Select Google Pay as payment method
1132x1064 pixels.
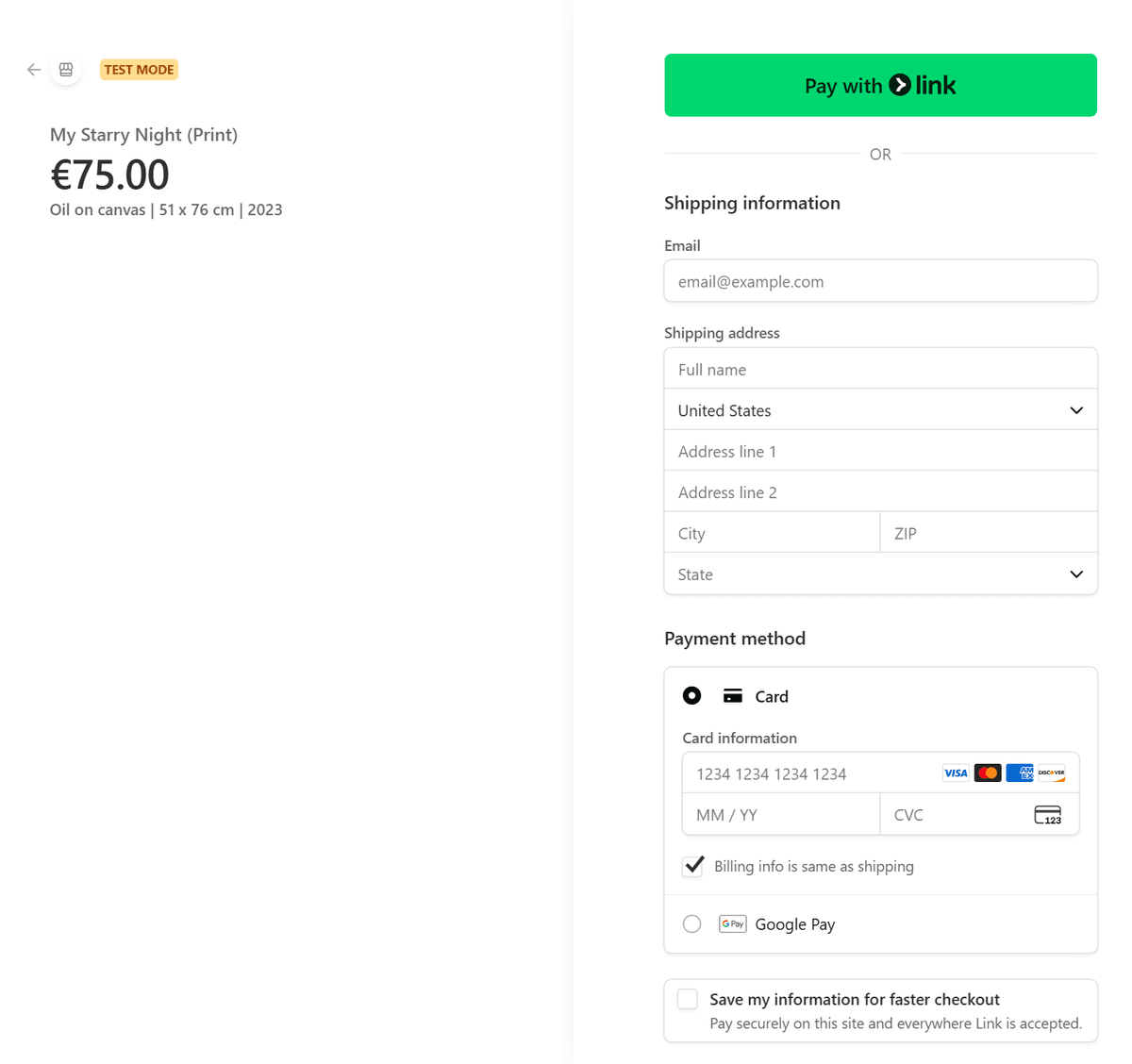coord(691,923)
